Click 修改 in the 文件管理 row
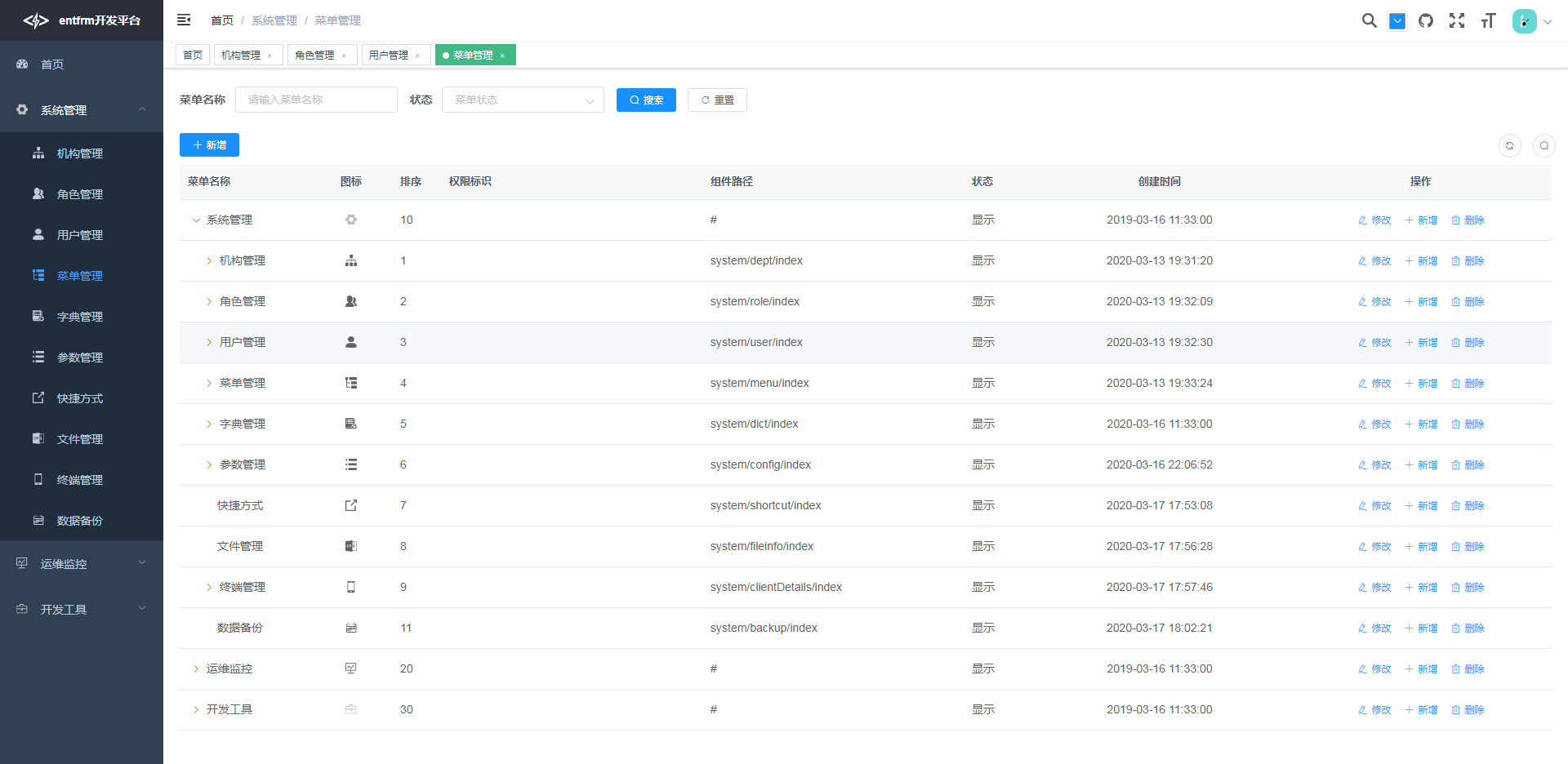The width and height of the screenshot is (1568, 764). pyautogui.click(x=1374, y=547)
